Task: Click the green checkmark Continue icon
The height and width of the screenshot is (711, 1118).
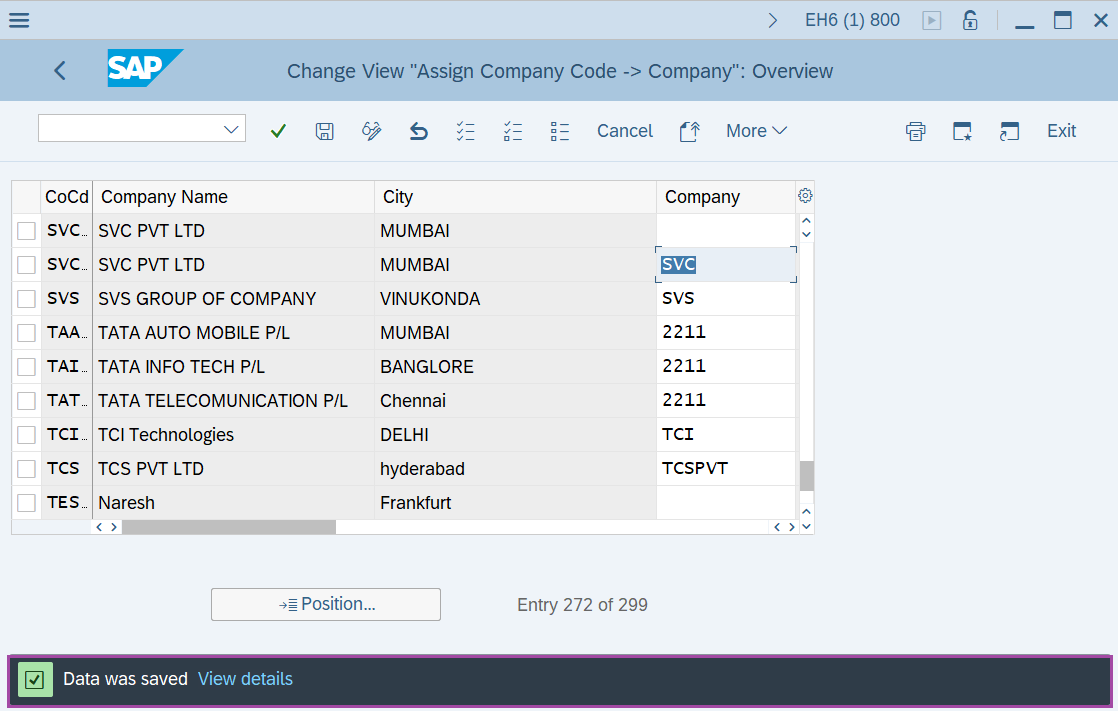Action: [x=277, y=130]
